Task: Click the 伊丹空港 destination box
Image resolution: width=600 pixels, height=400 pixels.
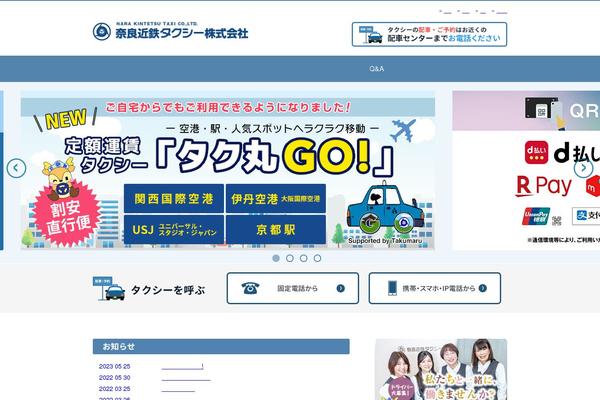Action: click(276, 199)
